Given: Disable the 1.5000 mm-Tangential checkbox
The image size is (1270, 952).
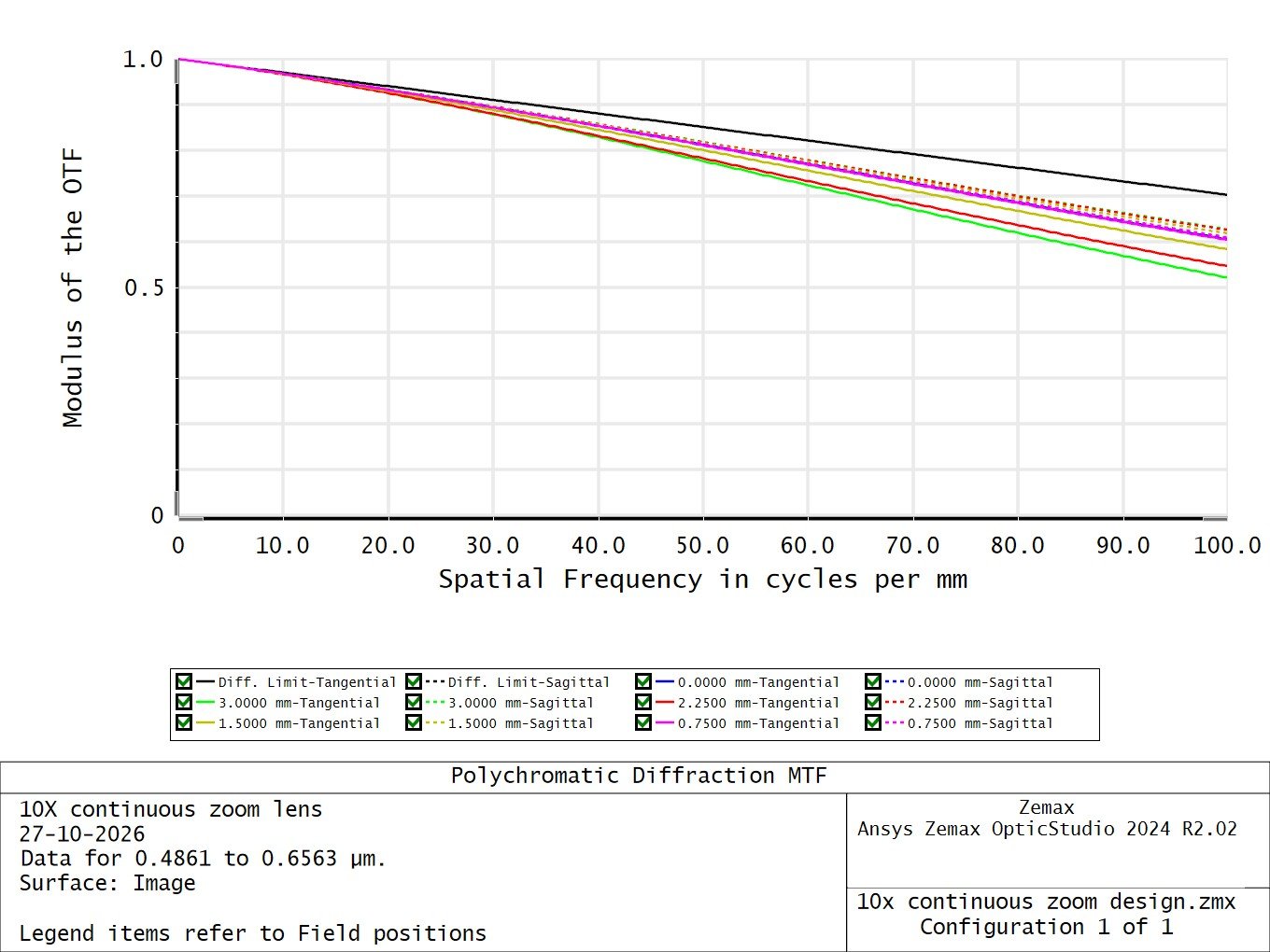Looking at the screenshot, I should [x=184, y=723].
